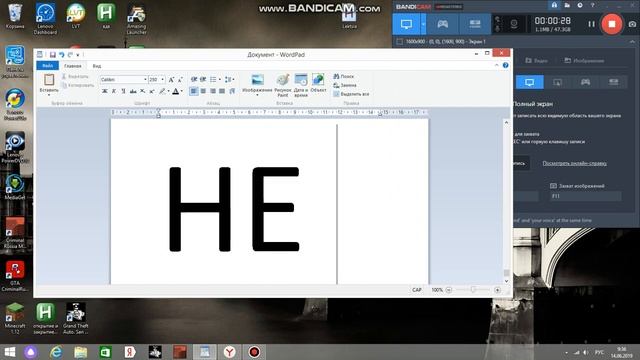Viewport: 640px width, 360px height.
Task: Open the Windows Start button
Action: [9, 352]
